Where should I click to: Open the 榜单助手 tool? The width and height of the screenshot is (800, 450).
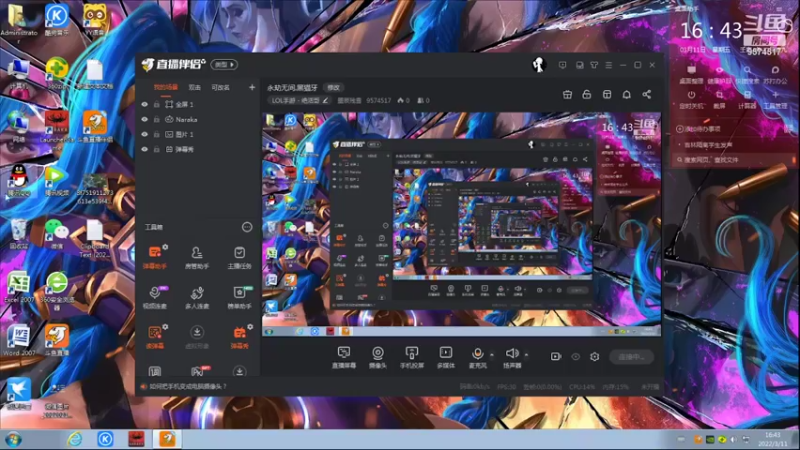239,297
